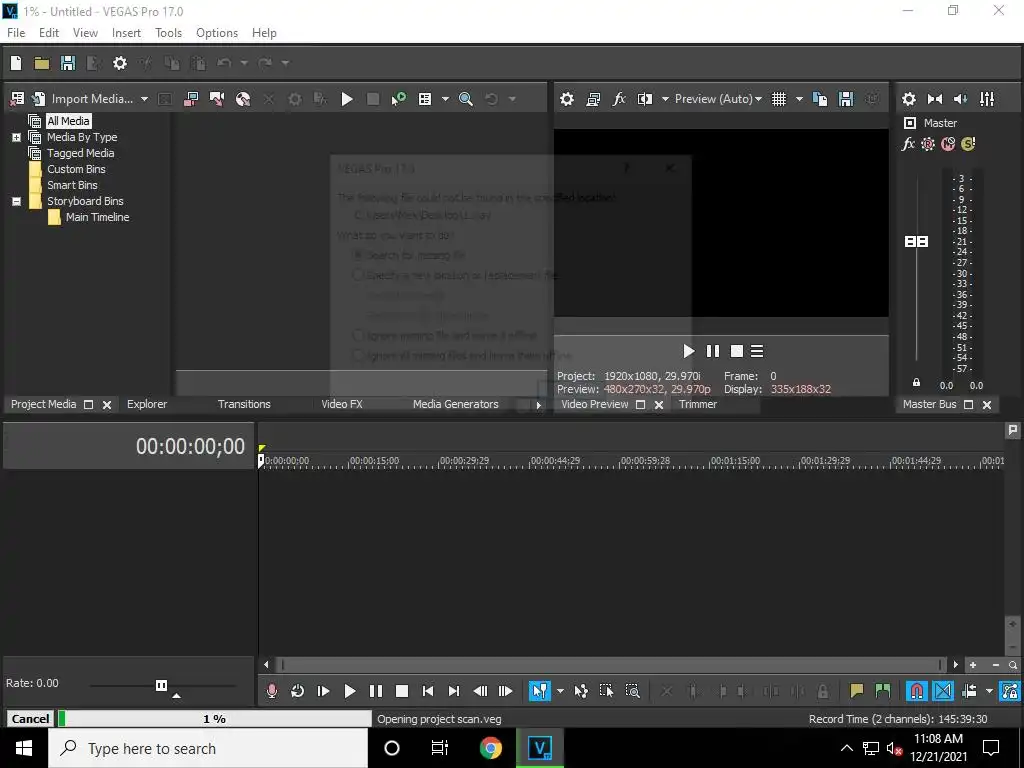Screen dimensions: 1024x768
Task: Open the Insert menu
Action: [x=126, y=33]
